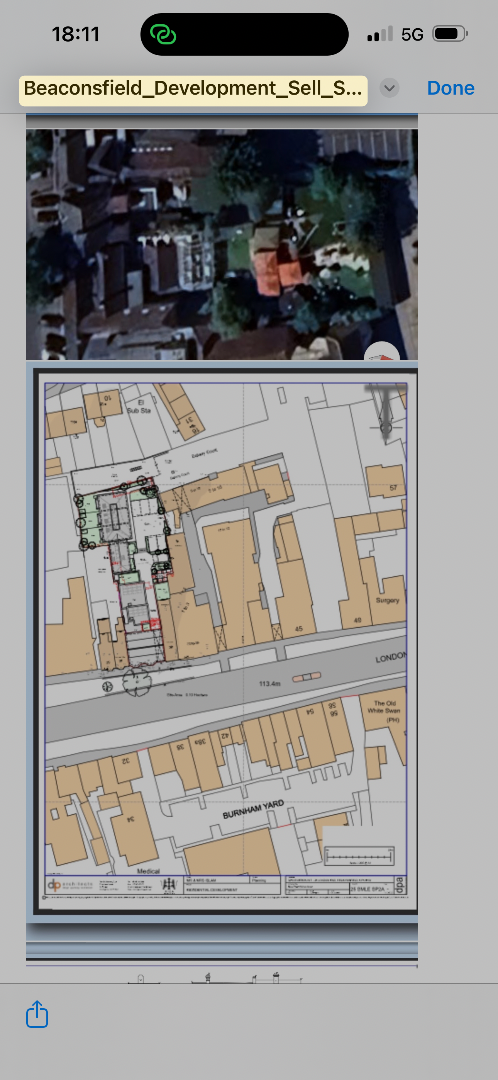Tap the north arrow on site plan

tap(384, 413)
